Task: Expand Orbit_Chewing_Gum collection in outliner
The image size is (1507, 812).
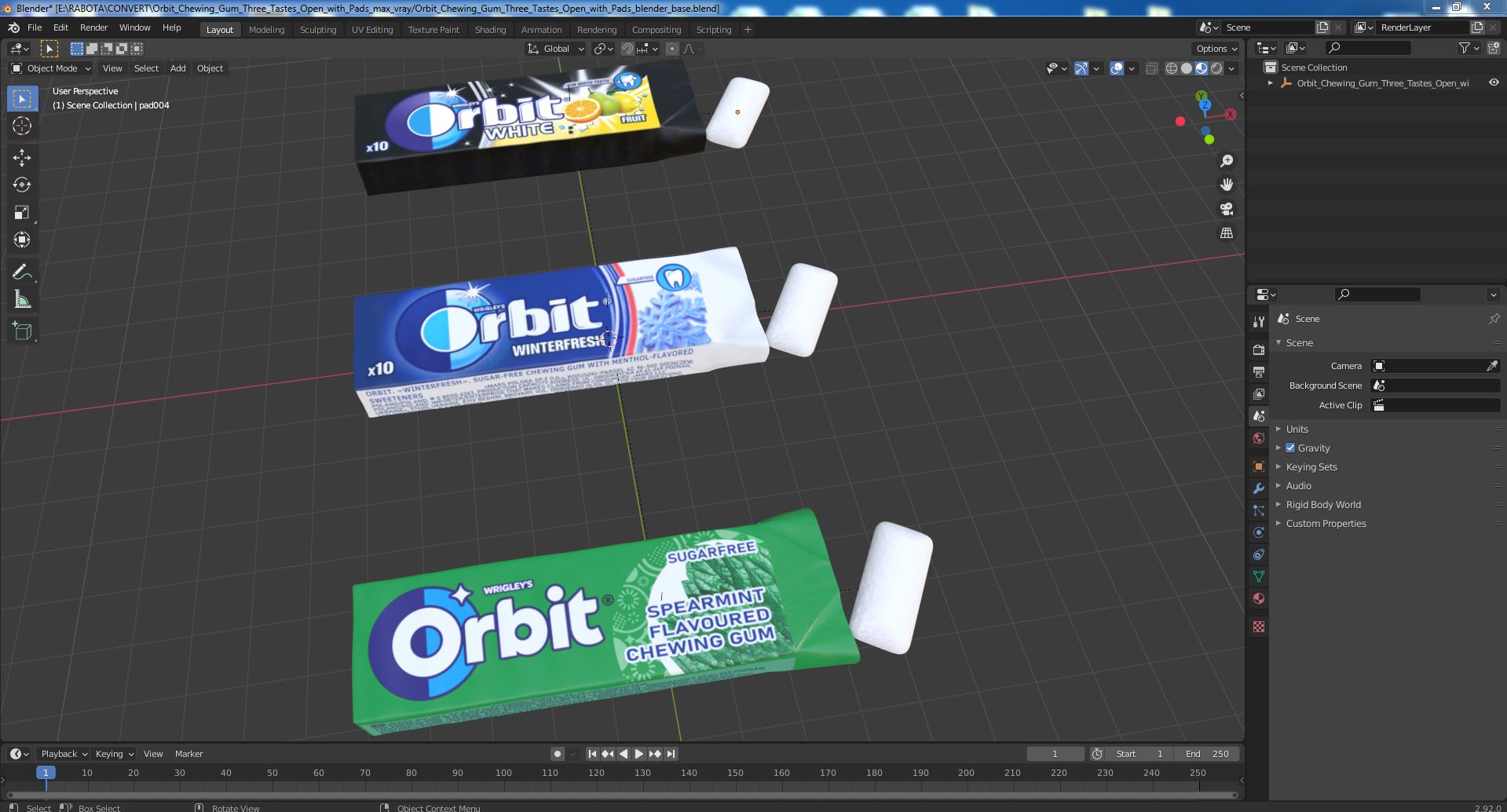Action: tap(1271, 82)
